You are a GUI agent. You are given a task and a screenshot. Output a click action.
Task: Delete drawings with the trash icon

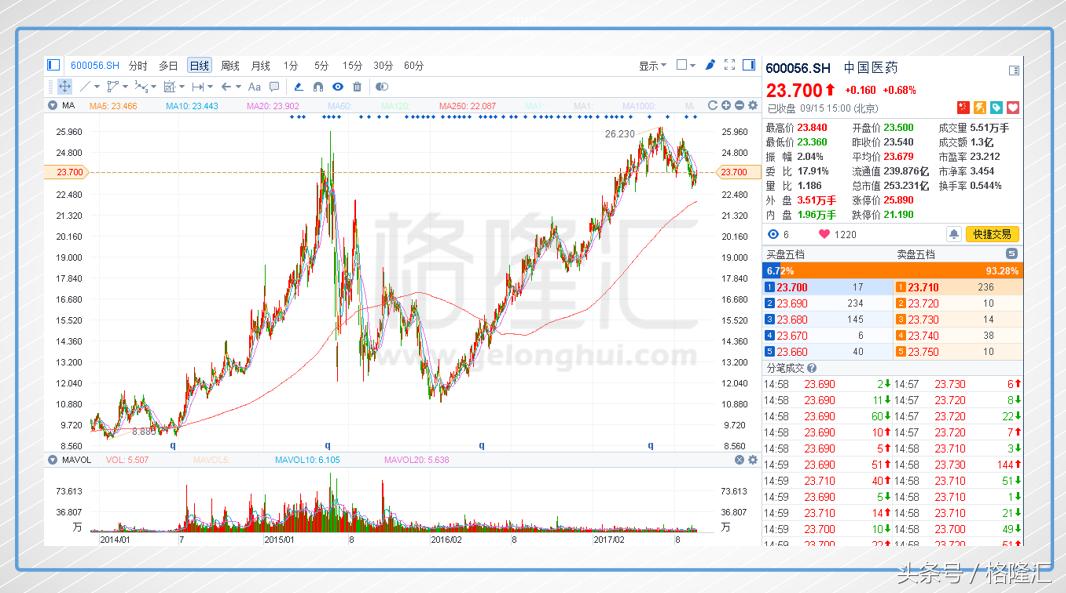click(x=357, y=86)
